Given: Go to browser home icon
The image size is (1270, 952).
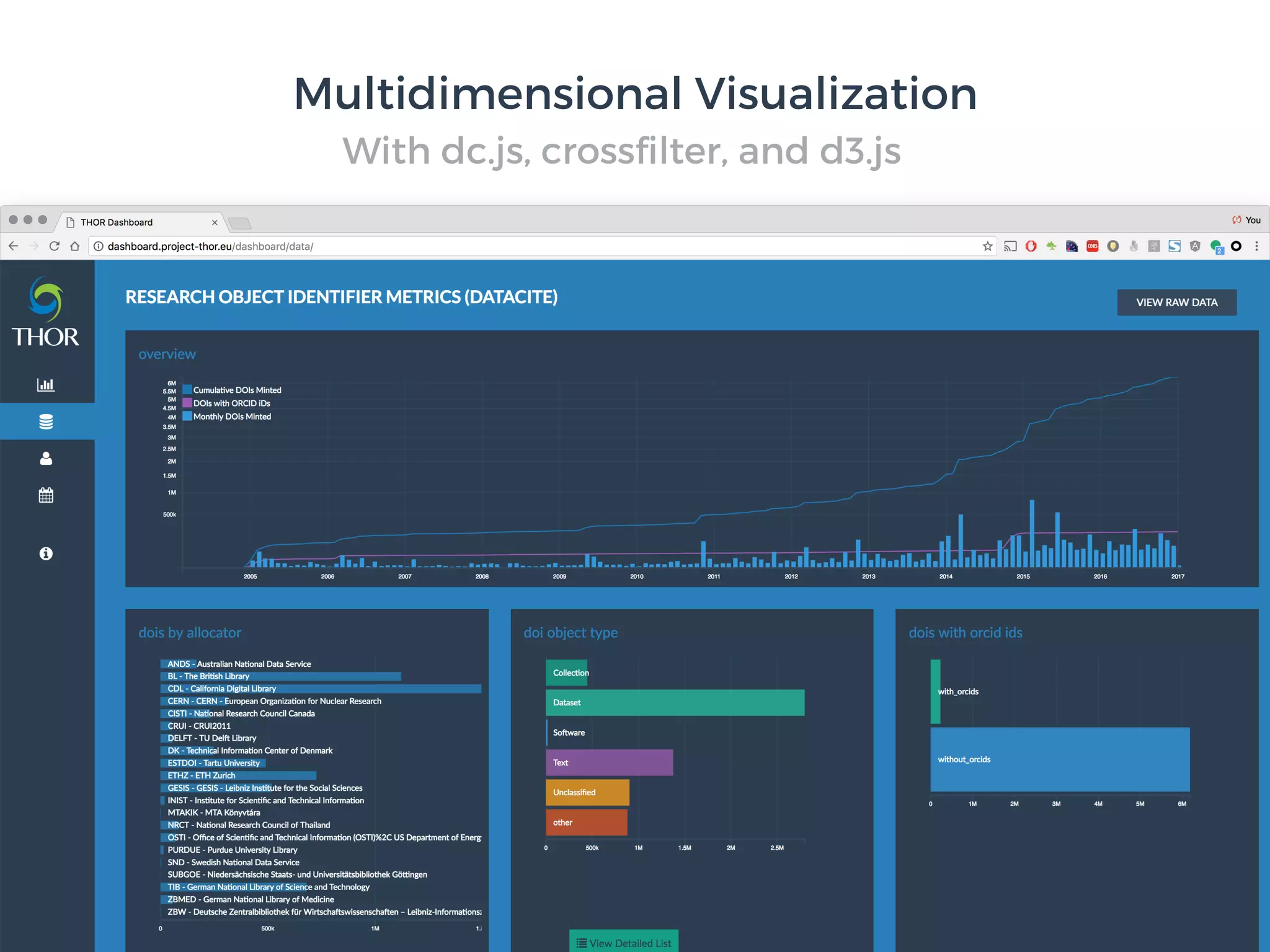Looking at the screenshot, I should coord(75,246).
